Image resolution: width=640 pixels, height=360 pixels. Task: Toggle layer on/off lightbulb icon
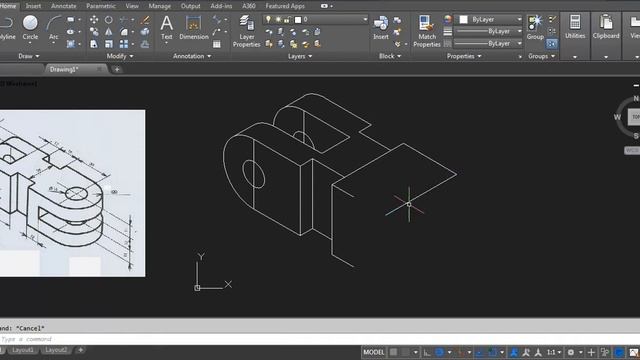click(x=268, y=19)
